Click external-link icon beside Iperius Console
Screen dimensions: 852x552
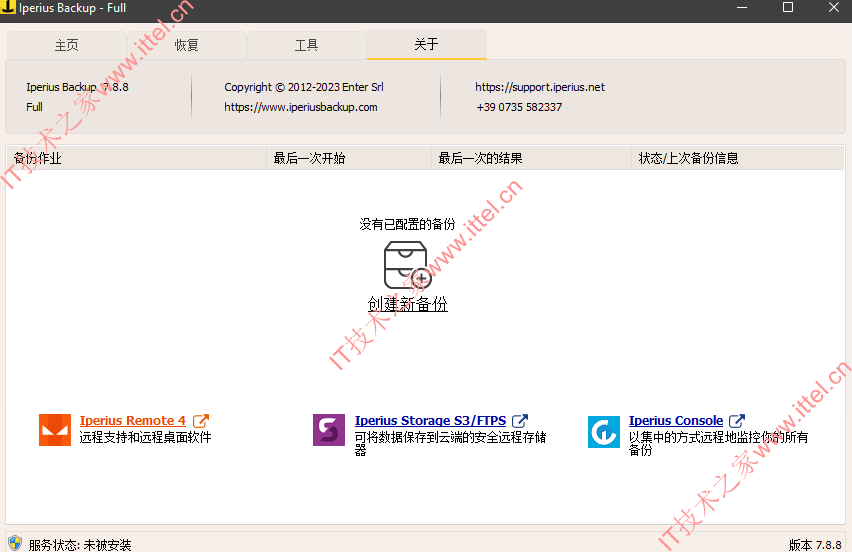click(737, 421)
